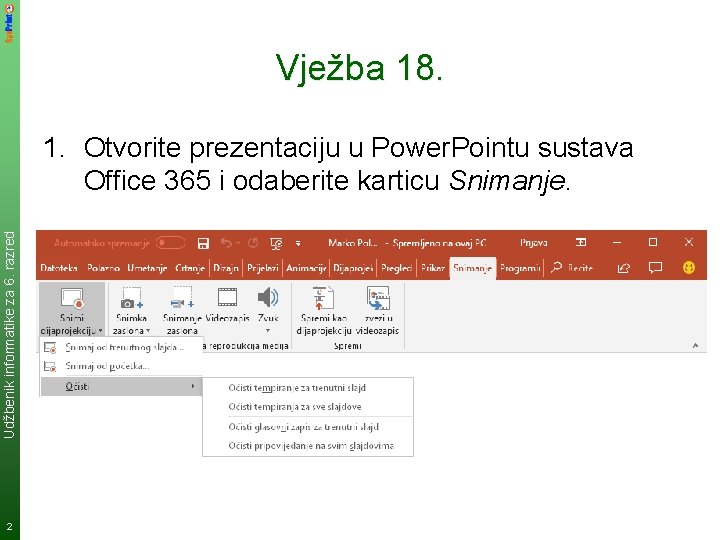Click the Snimi dijaprojekciju record icon
The width and height of the screenshot is (720, 540).
(72, 298)
